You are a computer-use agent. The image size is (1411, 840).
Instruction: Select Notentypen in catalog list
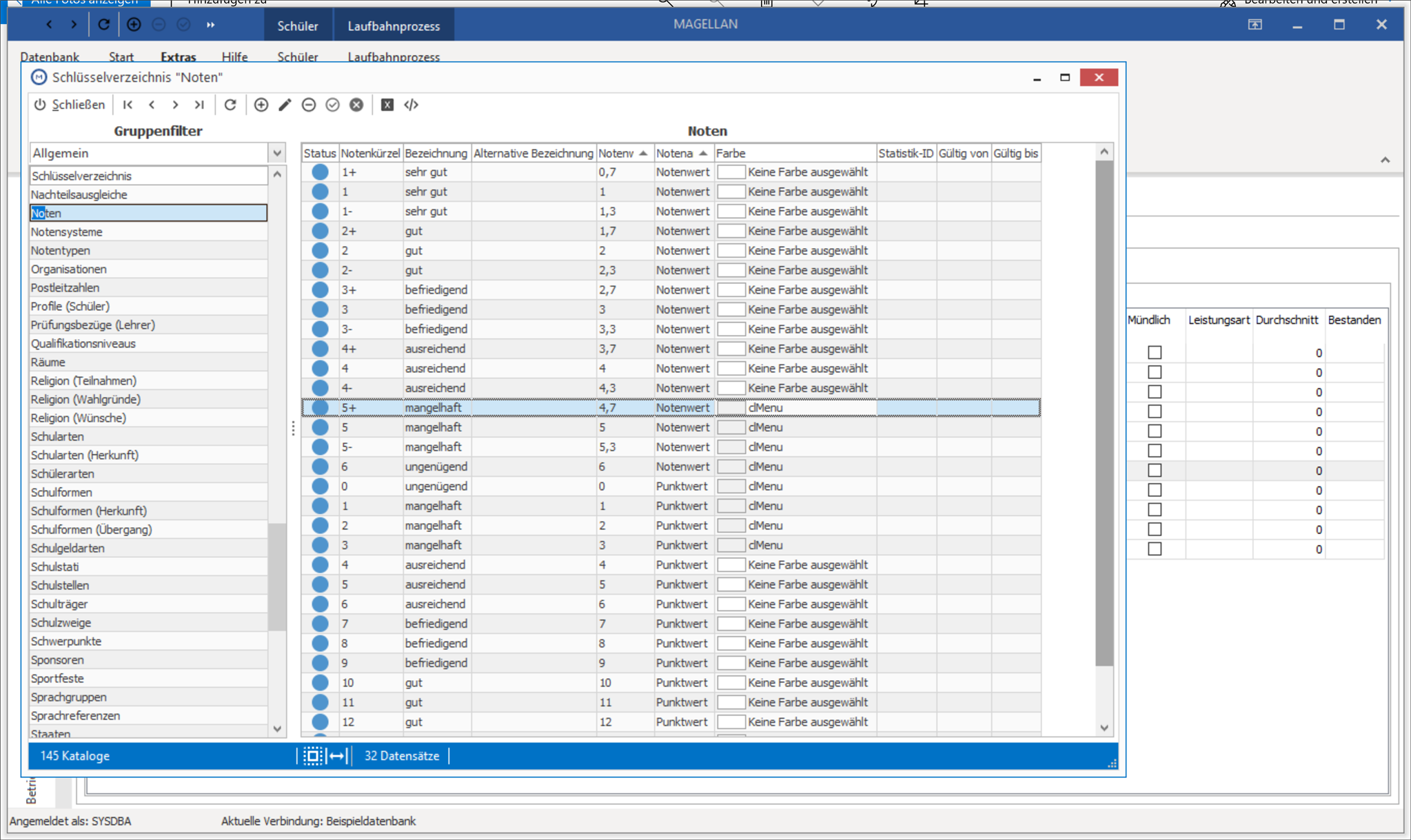click(148, 251)
